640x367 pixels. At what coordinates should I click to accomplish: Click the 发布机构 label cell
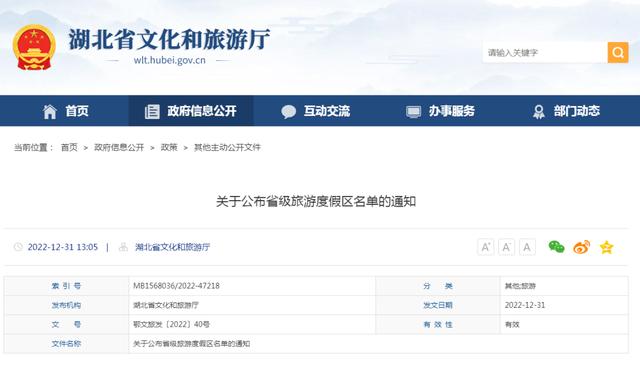[x=66, y=305]
